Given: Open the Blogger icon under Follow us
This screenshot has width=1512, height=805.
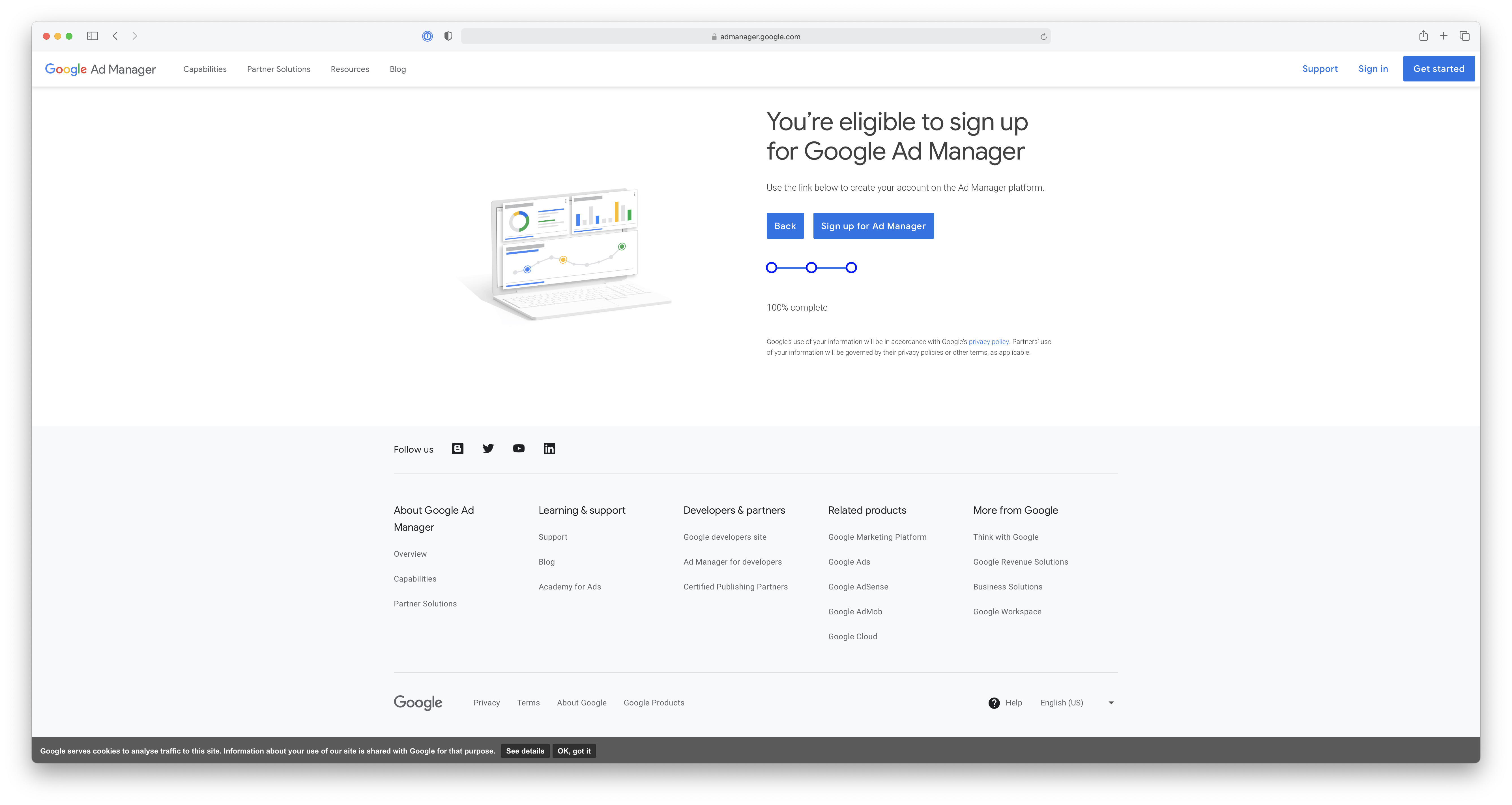Looking at the screenshot, I should click(458, 449).
